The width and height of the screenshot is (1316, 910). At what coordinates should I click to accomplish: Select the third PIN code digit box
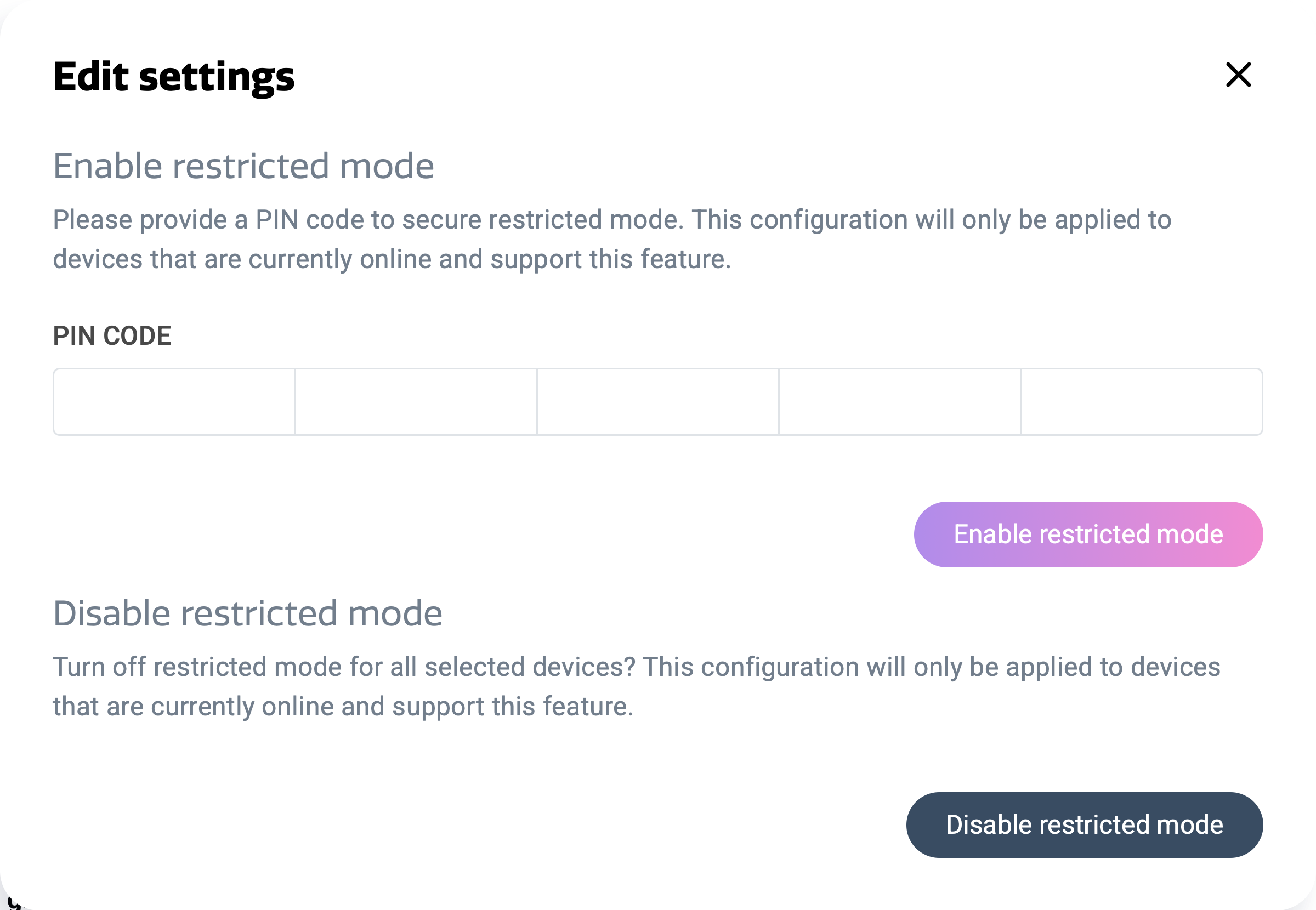point(658,402)
